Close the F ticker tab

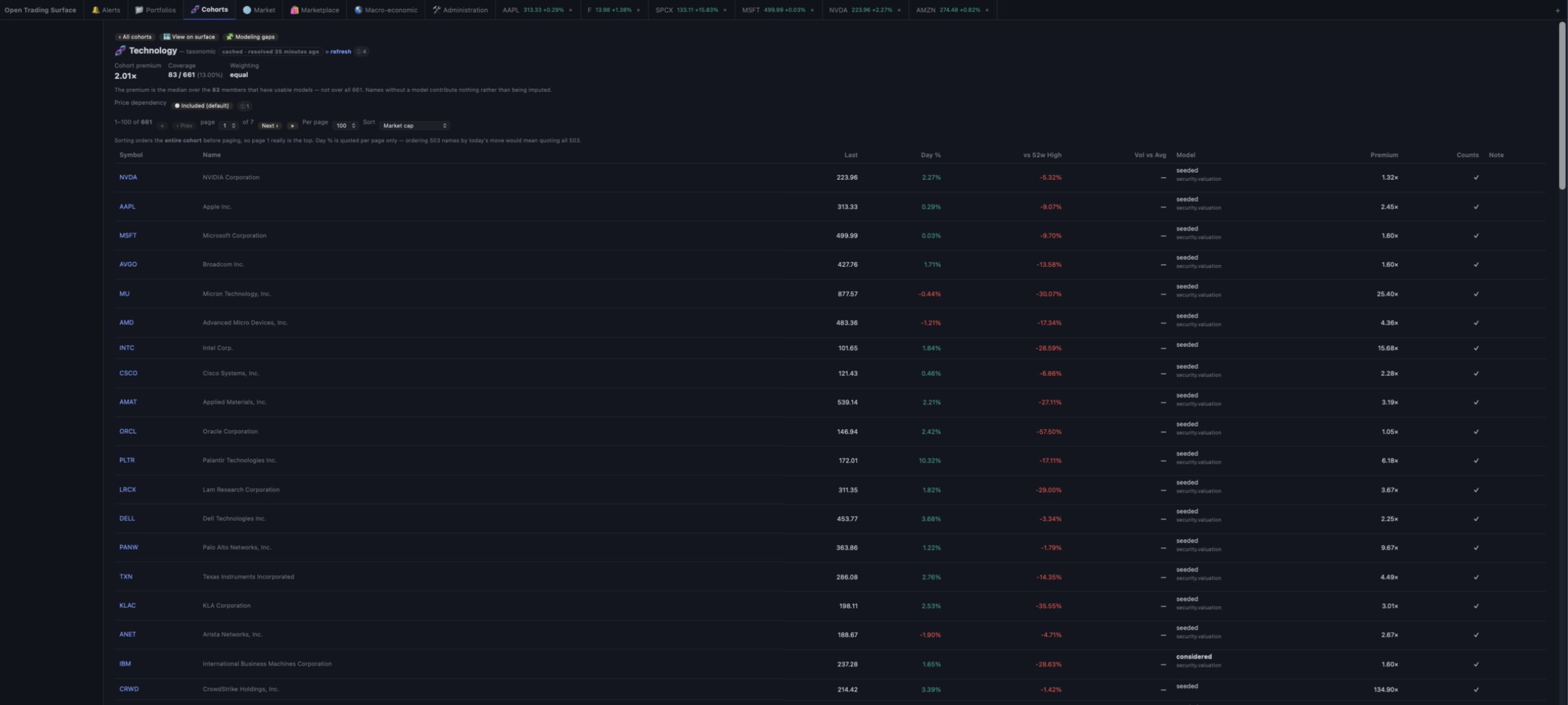pyautogui.click(x=638, y=10)
